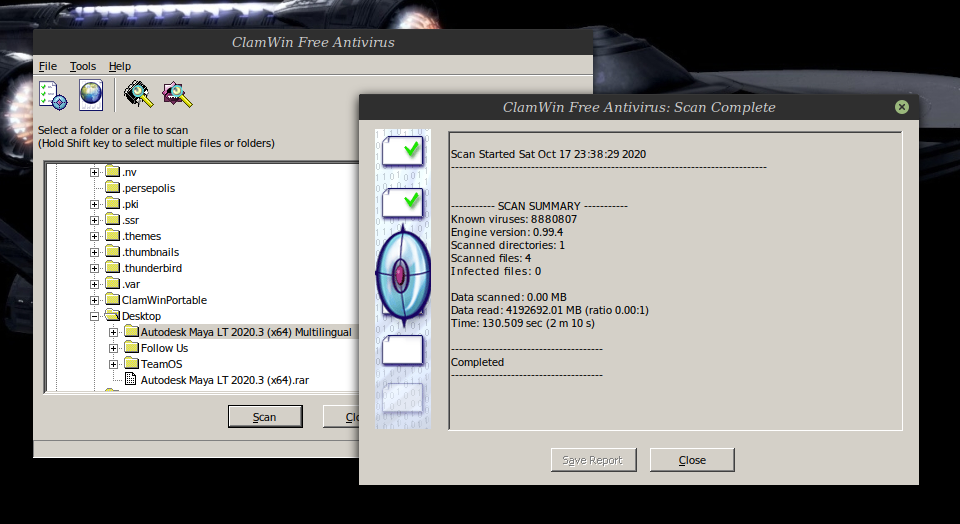
Task: Click the Autodesk Maya LT 2020.3 (x64).rar entry
Action: point(225,380)
